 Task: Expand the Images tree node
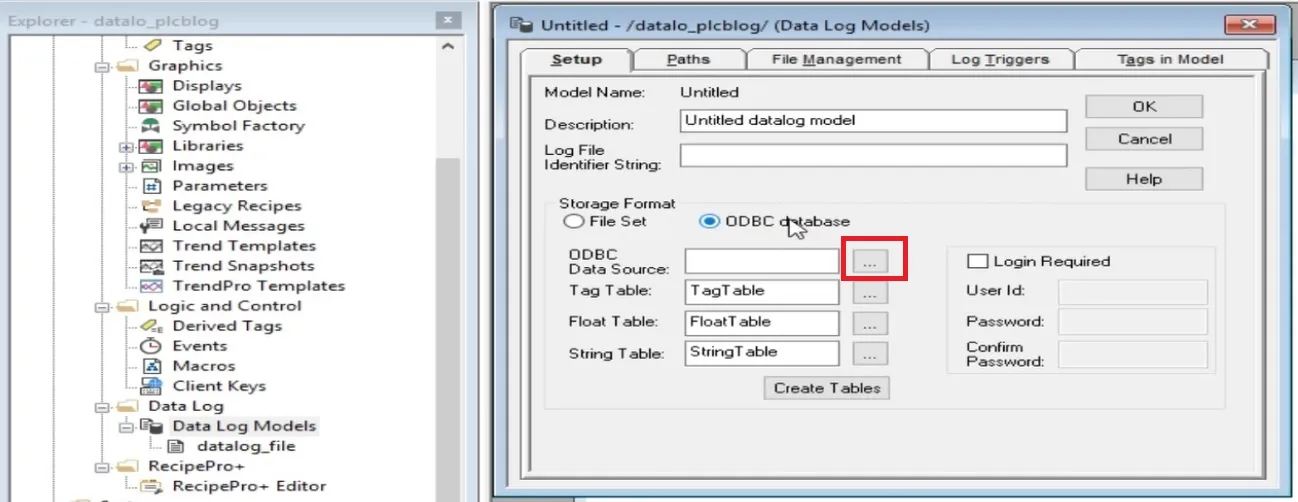126,166
